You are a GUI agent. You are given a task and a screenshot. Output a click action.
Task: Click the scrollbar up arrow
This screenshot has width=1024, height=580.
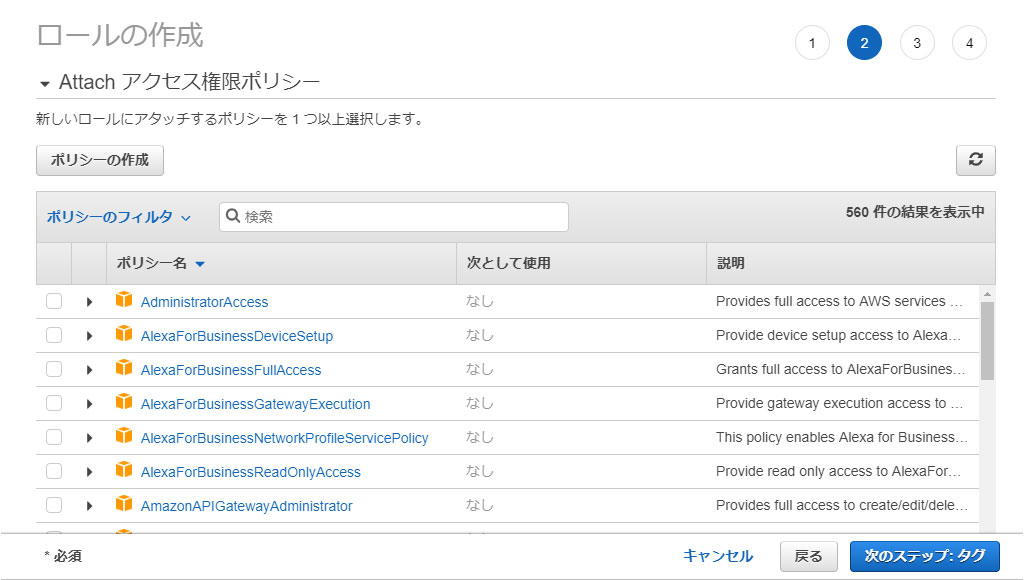987,295
